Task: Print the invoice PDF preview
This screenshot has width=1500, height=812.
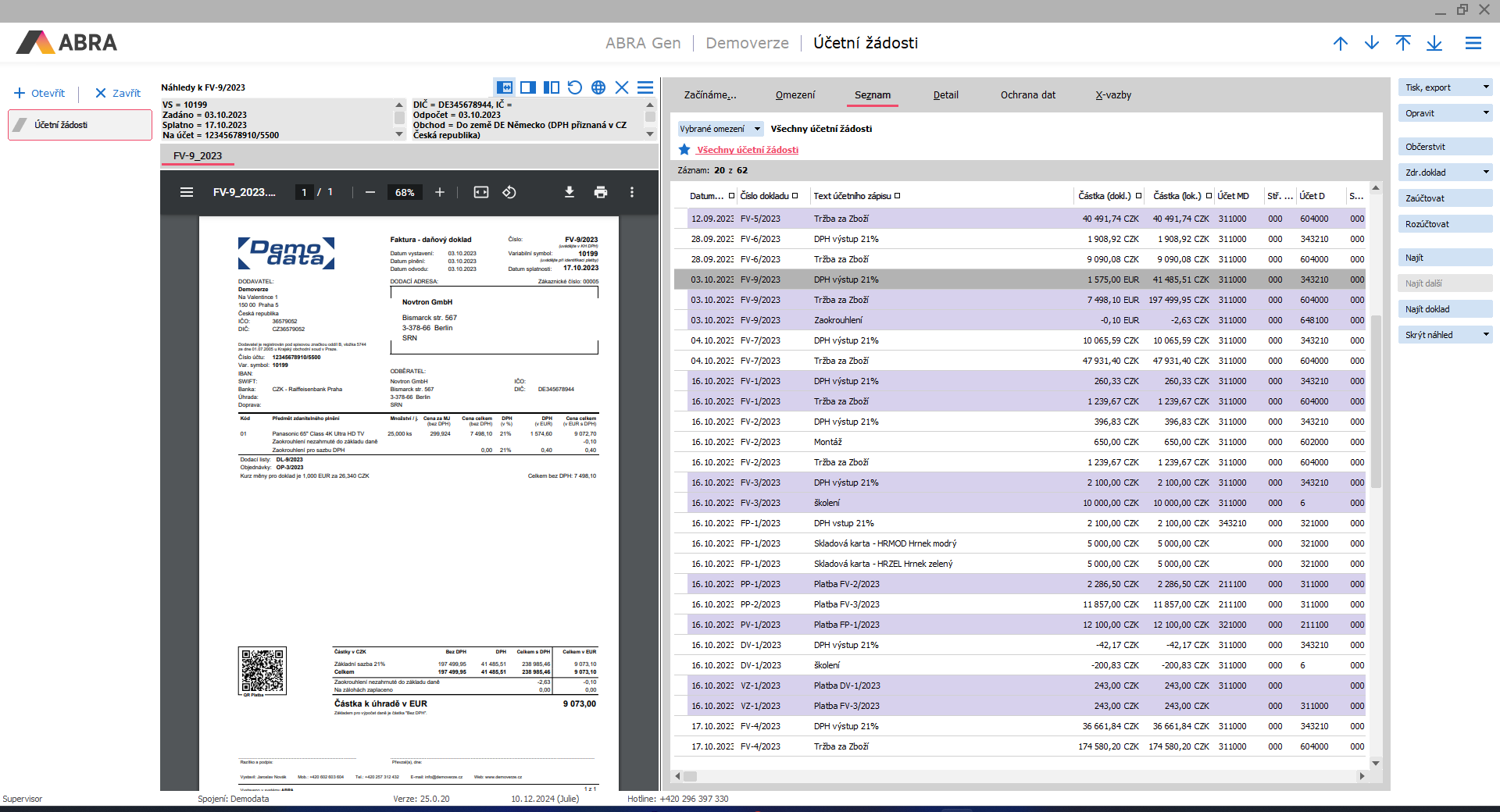Action: pyautogui.click(x=601, y=192)
